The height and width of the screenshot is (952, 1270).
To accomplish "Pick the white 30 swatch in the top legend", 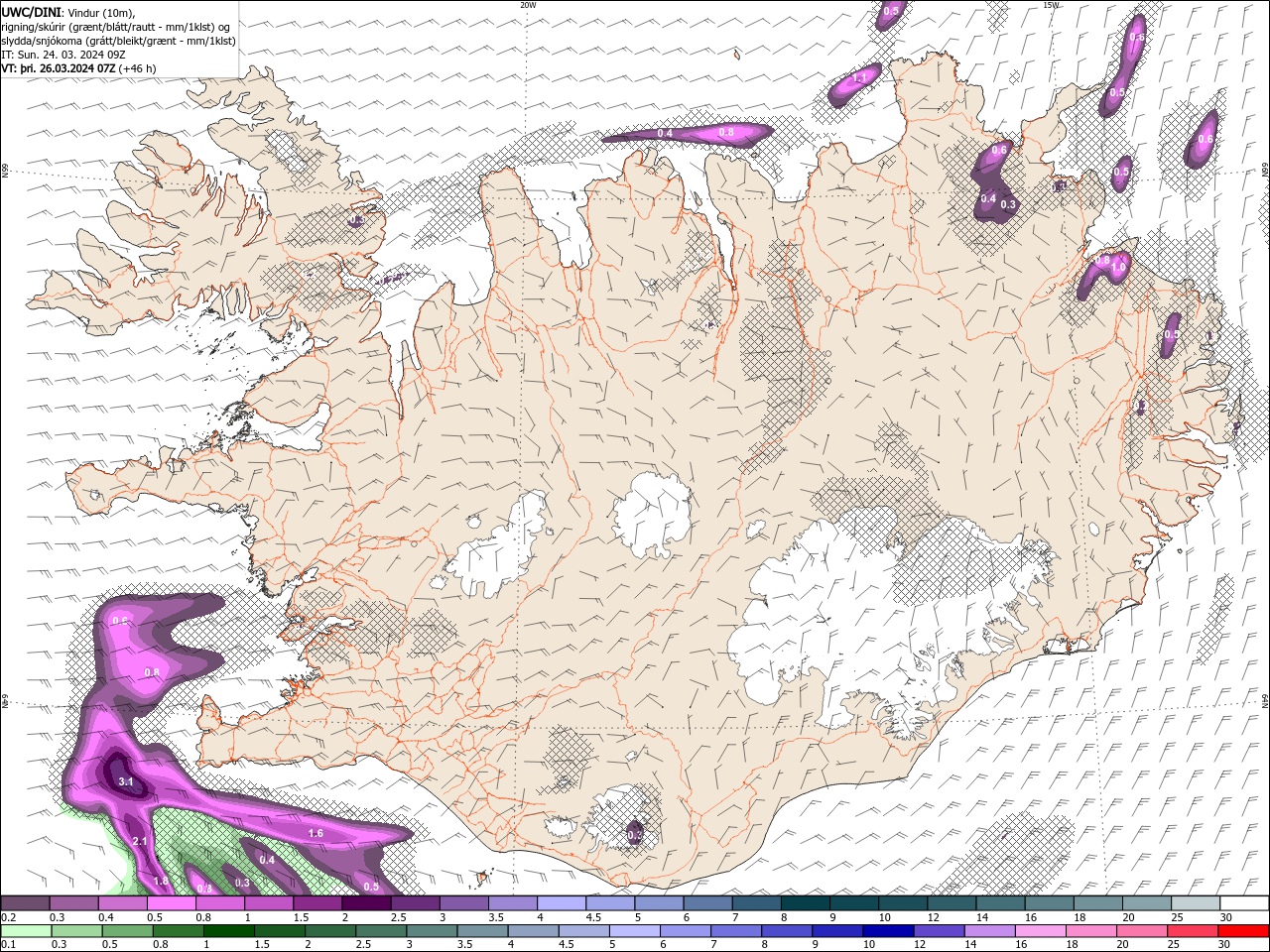I will (1244, 903).
